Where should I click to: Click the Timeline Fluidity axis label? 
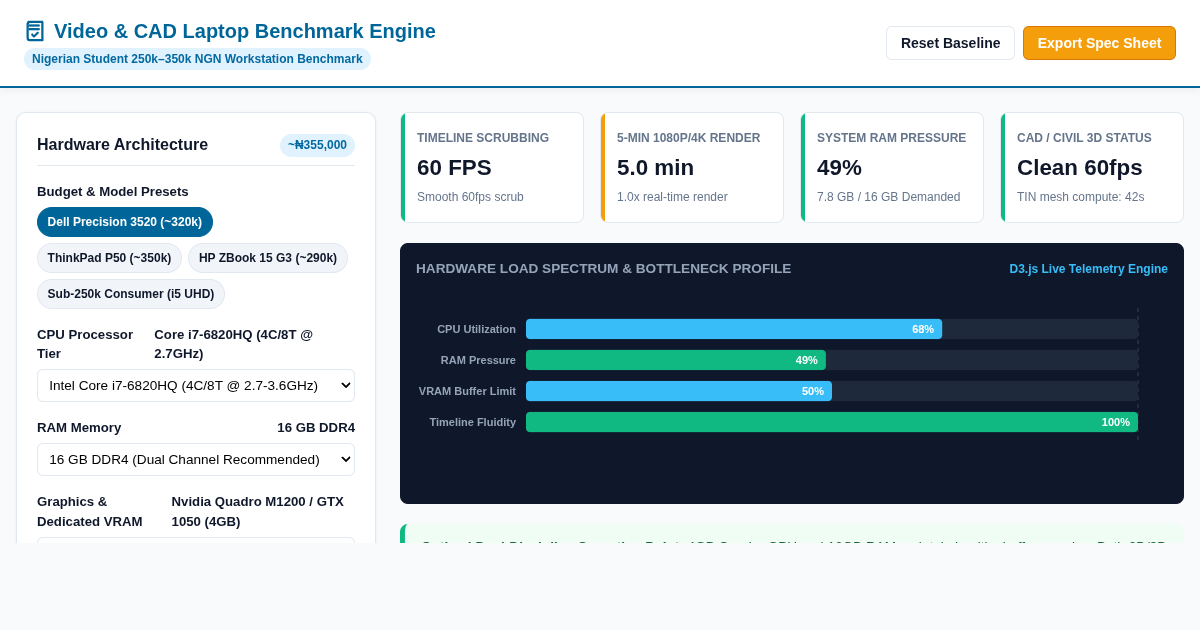[473, 422]
